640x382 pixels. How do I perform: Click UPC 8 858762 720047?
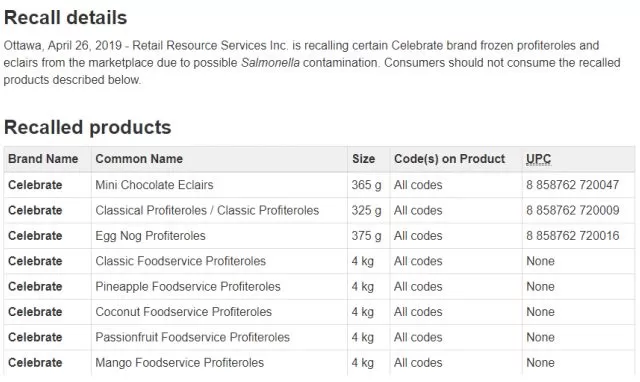(x=572, y=185)
